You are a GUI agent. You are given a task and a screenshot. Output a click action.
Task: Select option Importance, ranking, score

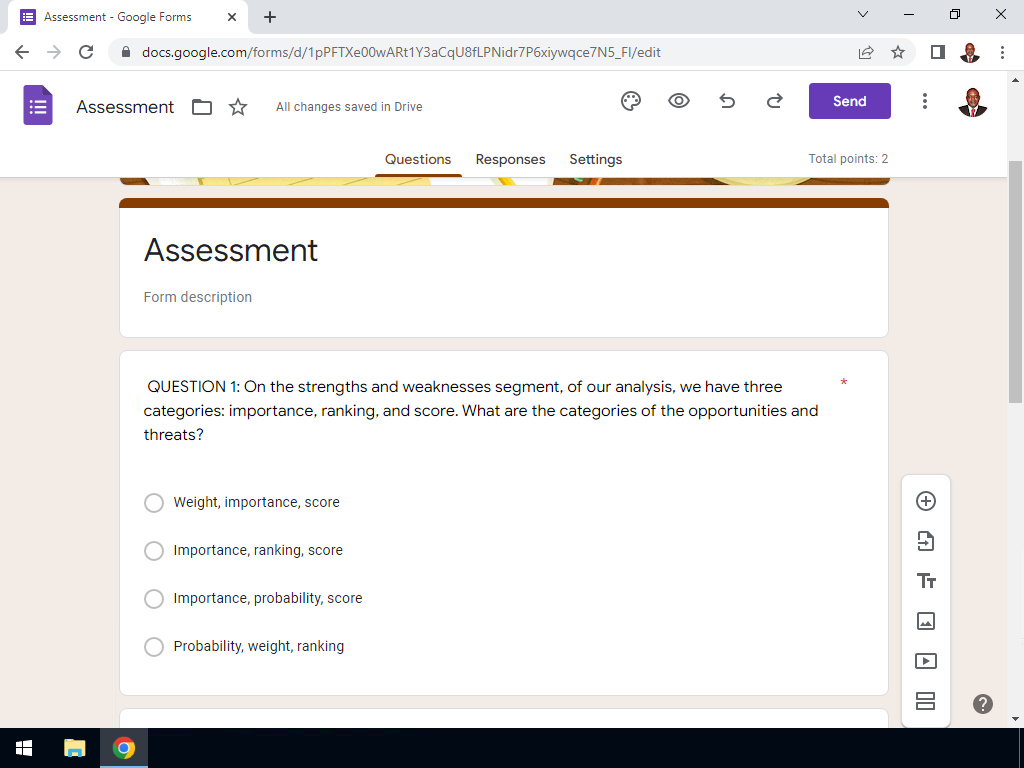point(153,551)
